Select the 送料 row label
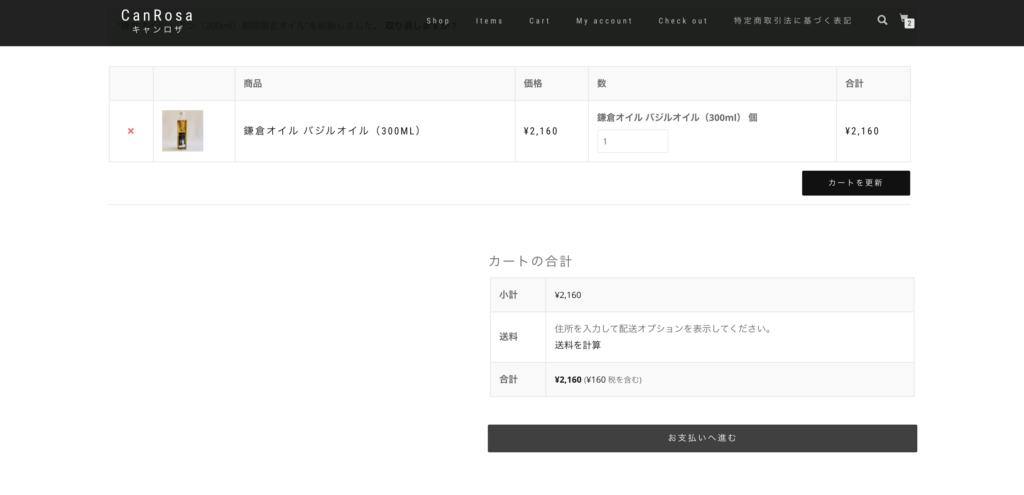This screenshot has width=1024, height=495. 508,337
